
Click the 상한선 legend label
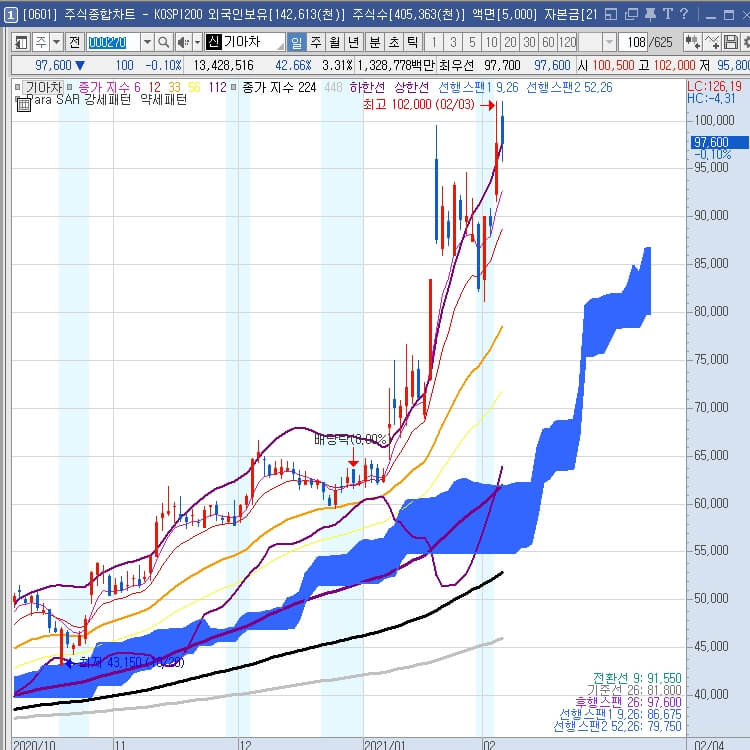point(411,88)
